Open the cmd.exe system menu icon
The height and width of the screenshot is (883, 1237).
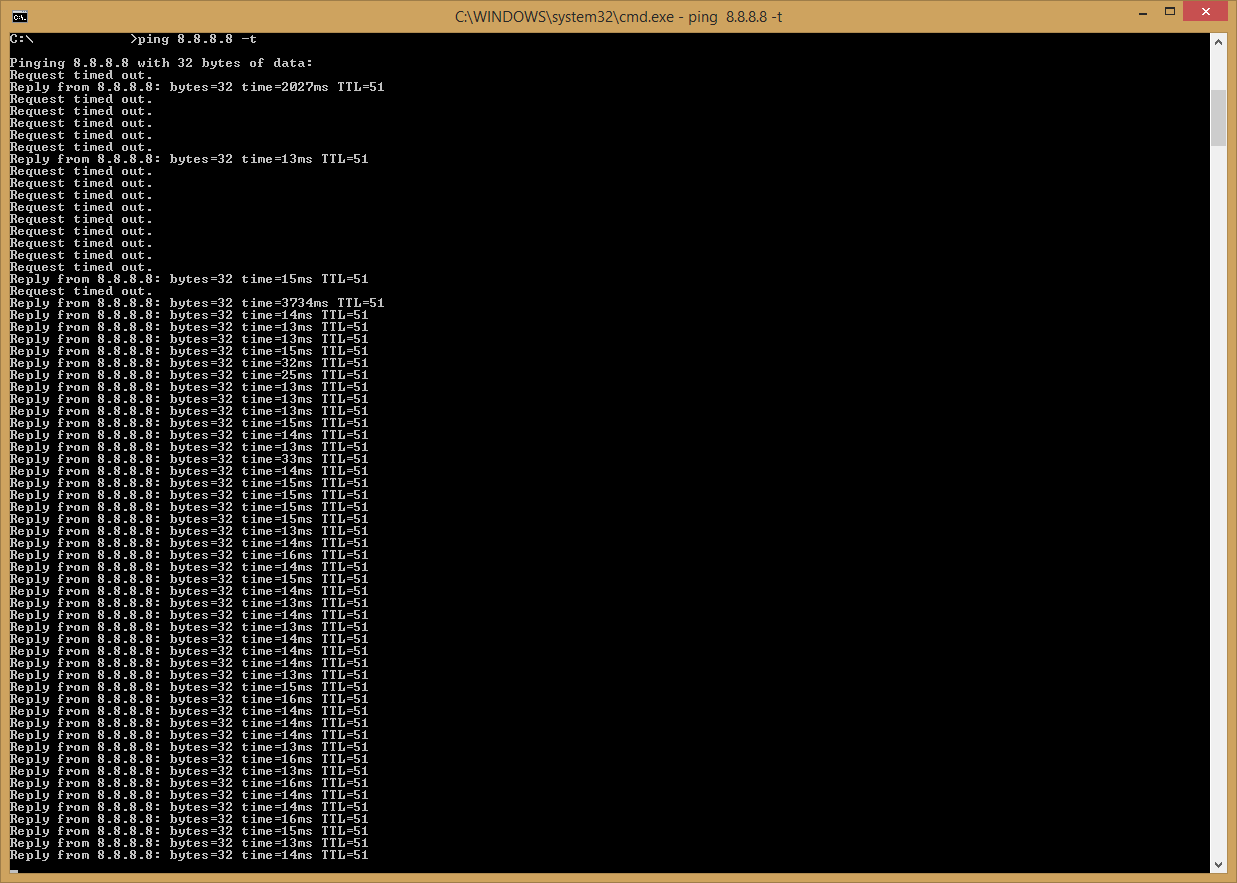point(19,16)
